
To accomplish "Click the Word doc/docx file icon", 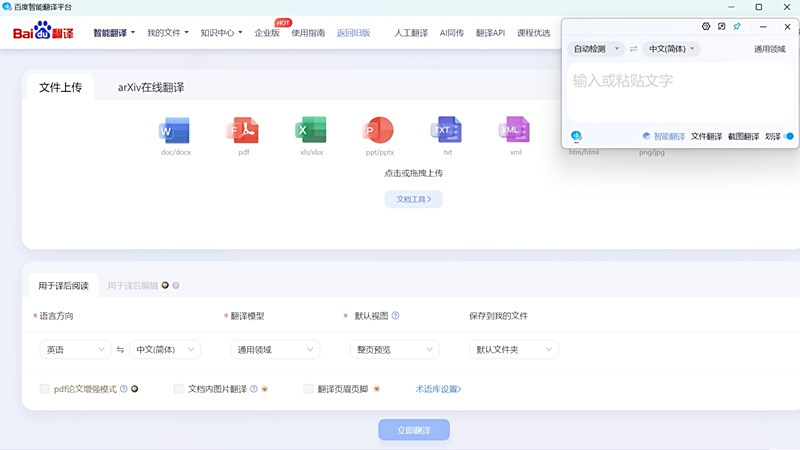I will pos(174,130).
